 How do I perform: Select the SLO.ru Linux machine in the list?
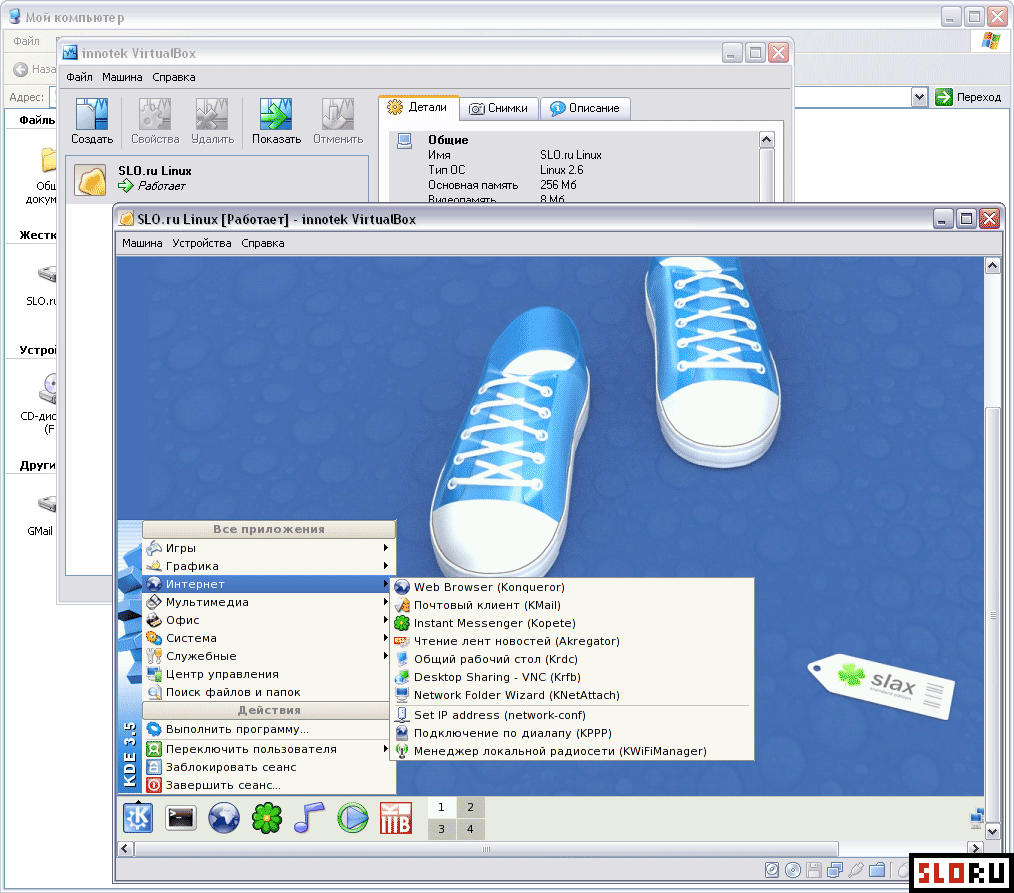click(x=217, y=179)
